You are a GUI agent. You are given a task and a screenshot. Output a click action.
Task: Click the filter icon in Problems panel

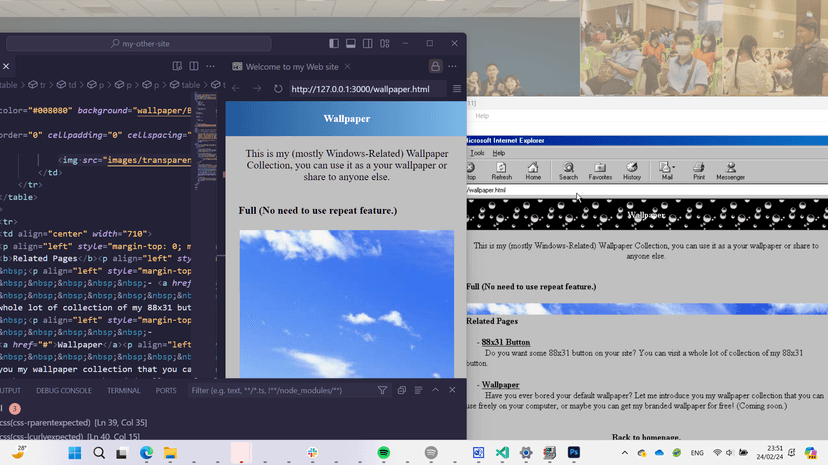click(383, 390)
